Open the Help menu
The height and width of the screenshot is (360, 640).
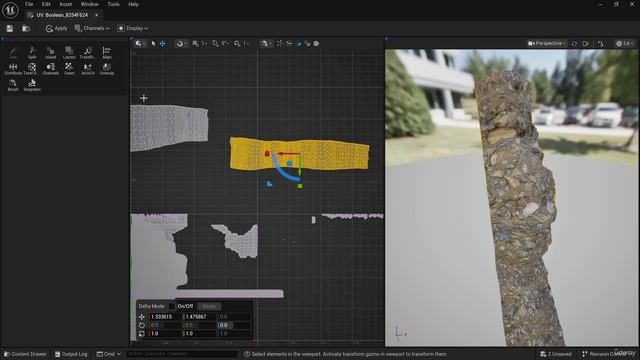[133, 4]
